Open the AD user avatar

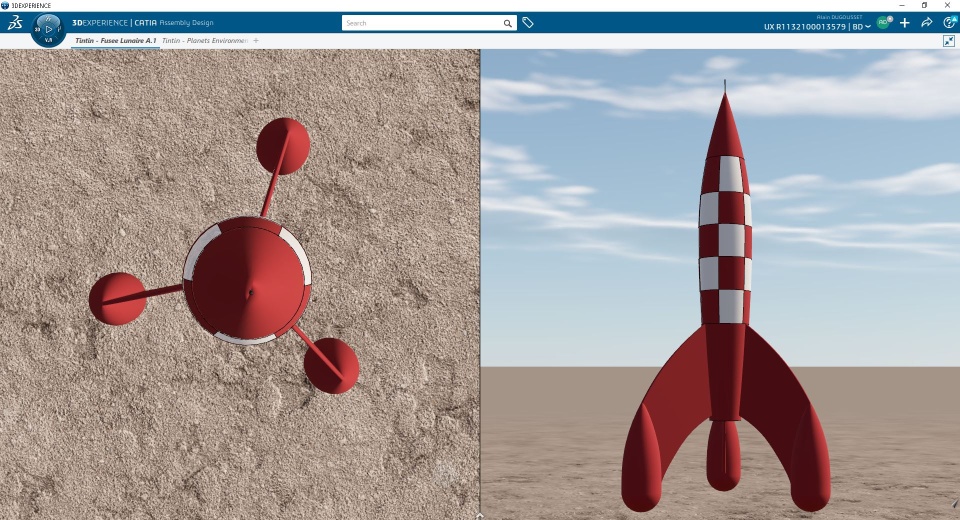[883, 23]
